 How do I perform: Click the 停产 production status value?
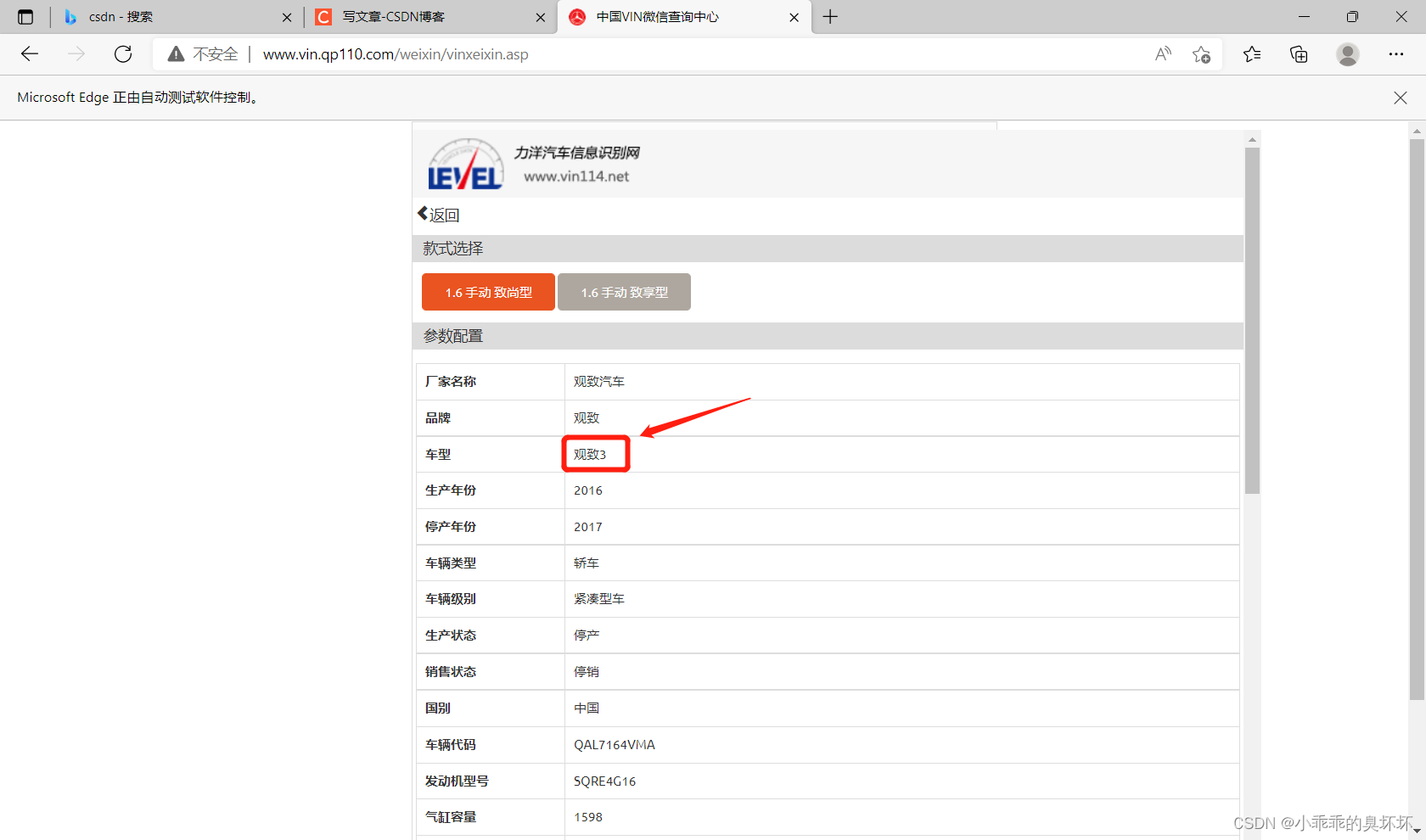coord(587,636)
